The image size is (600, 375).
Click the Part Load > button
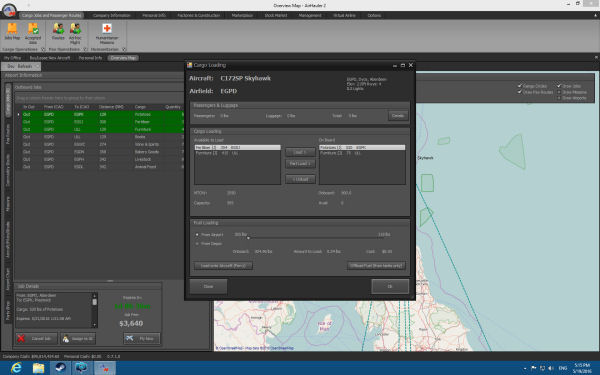[x=300, y=164]
